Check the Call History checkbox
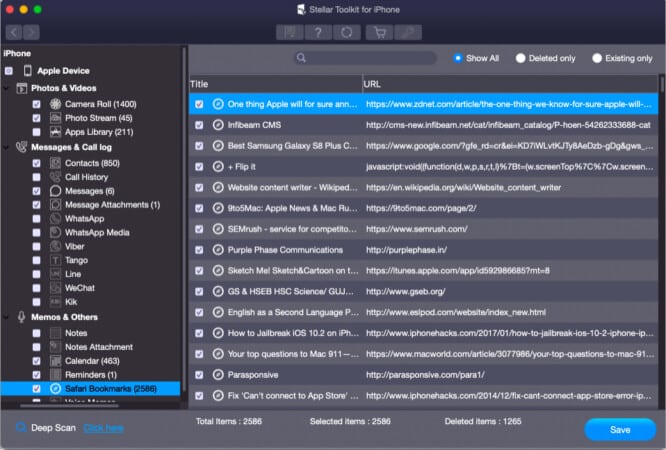This screenshot has width=666, height=450. coord(37,176)
